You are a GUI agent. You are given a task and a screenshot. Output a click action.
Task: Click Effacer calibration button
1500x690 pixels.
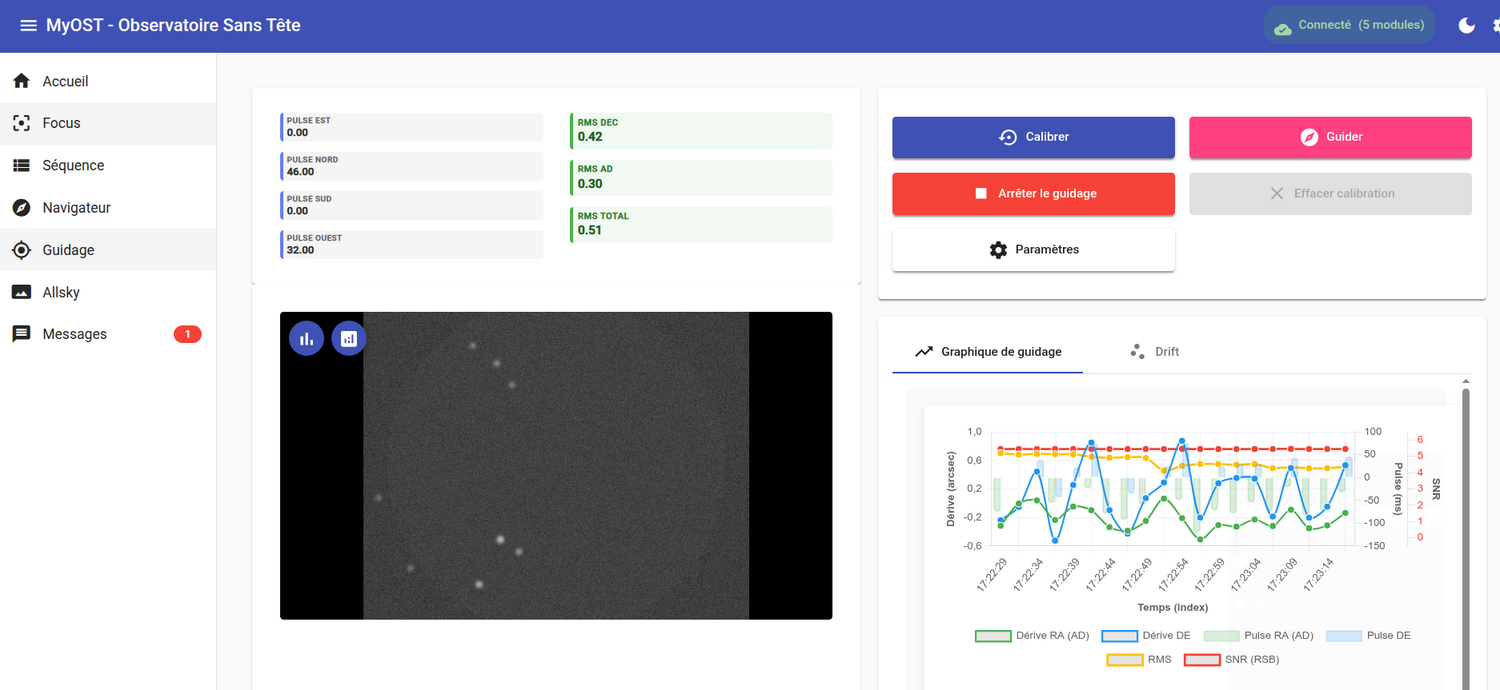(x=1330, y=193)
